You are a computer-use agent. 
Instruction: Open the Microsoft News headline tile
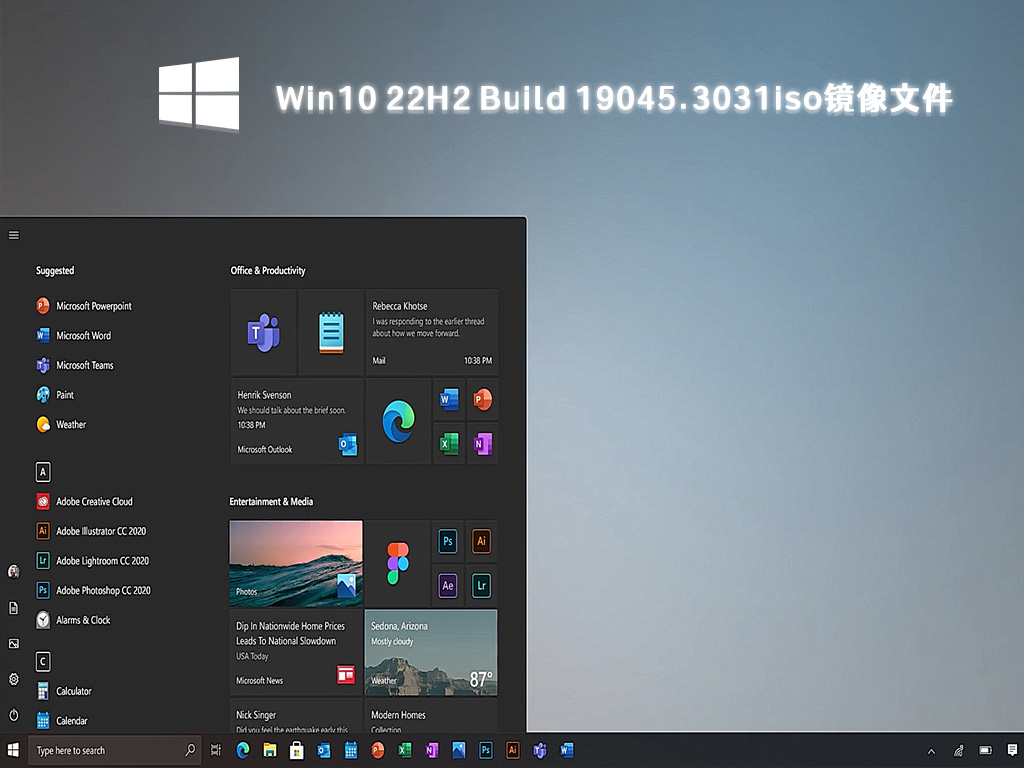pyautogui.click(x=296, y=653)
